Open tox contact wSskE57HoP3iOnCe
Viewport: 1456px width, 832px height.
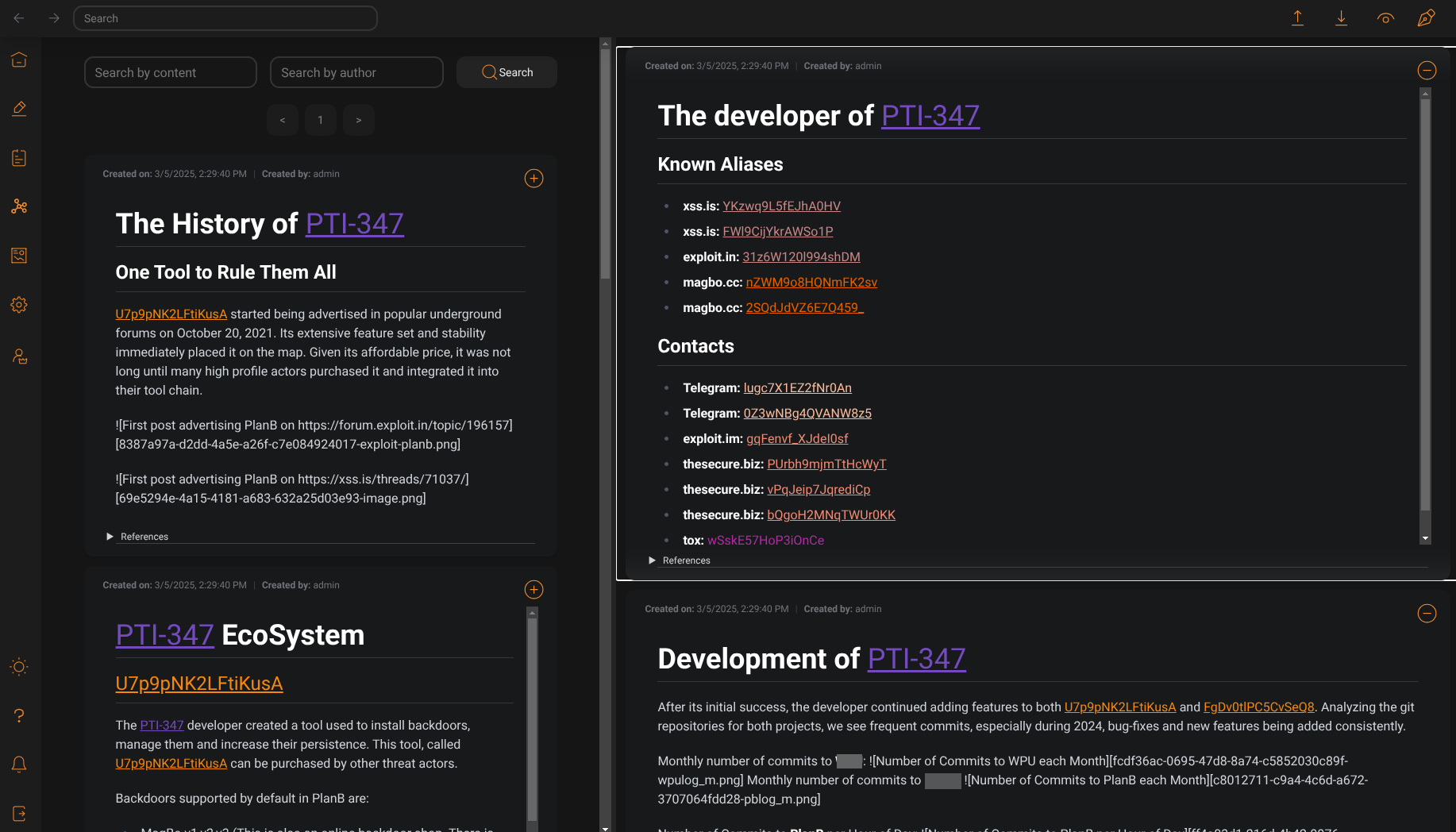765,541
